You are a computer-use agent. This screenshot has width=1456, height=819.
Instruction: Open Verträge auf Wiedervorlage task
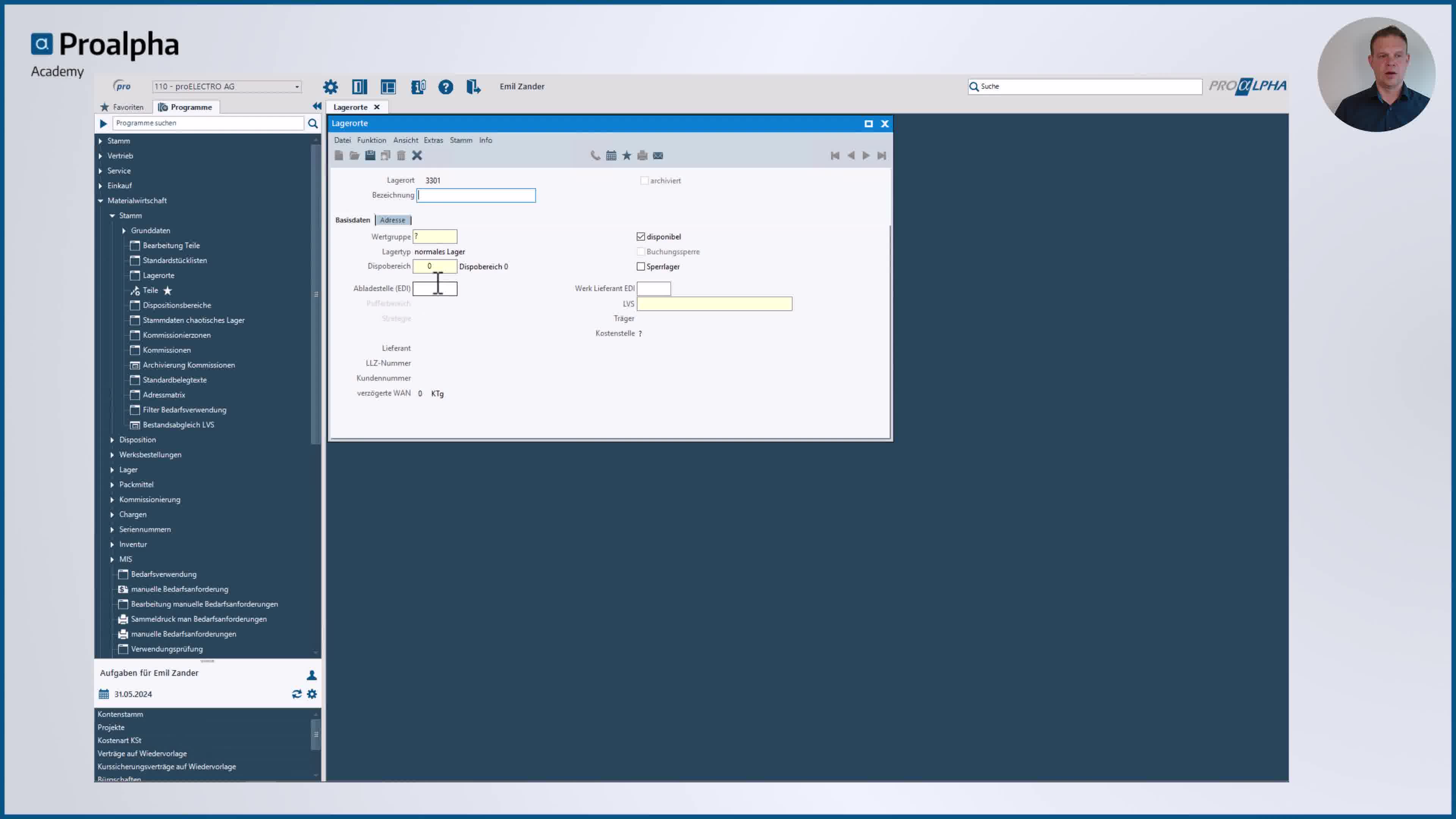click(x=142, y=753)
